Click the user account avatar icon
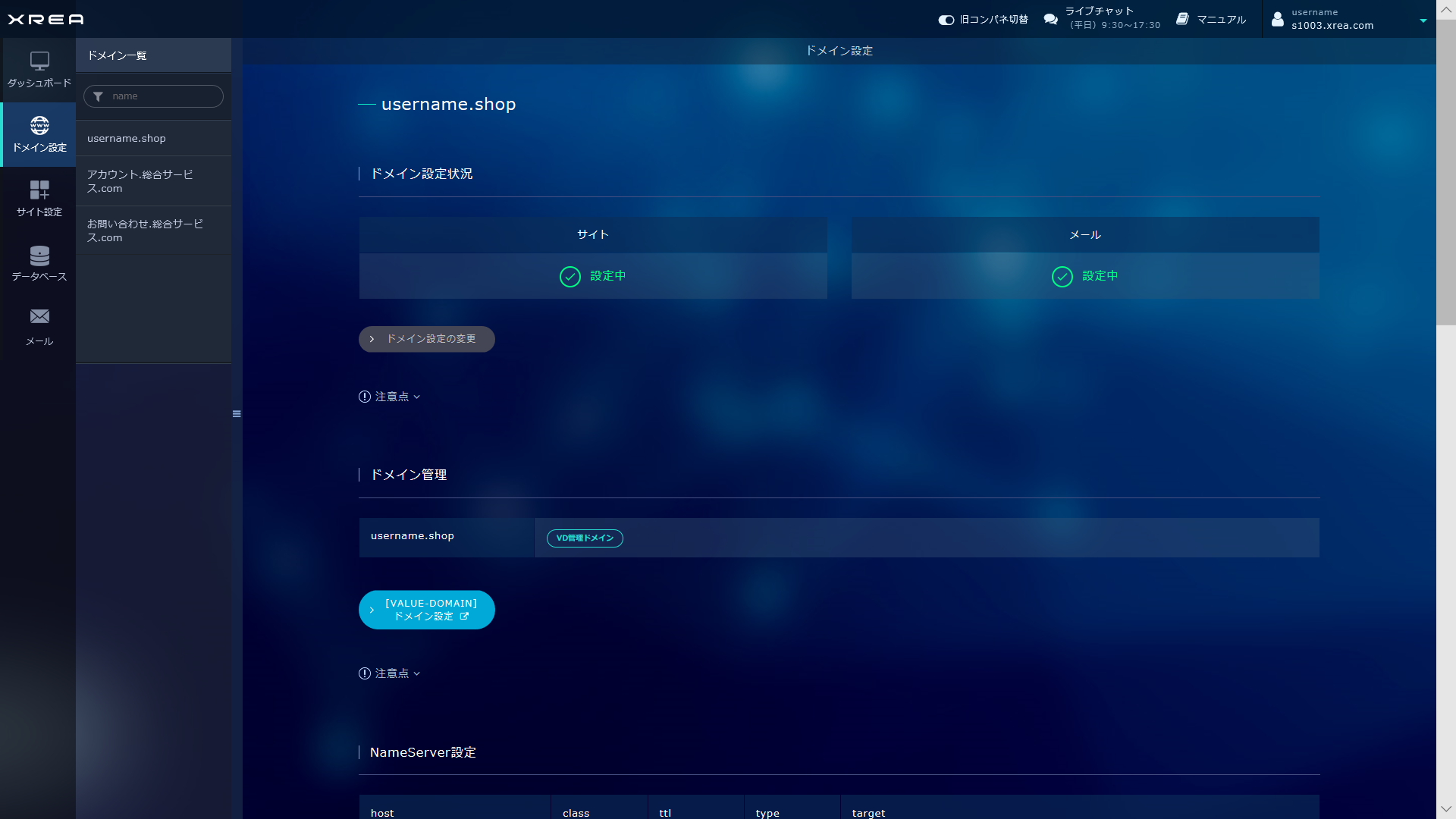 tap(1278, 19)
